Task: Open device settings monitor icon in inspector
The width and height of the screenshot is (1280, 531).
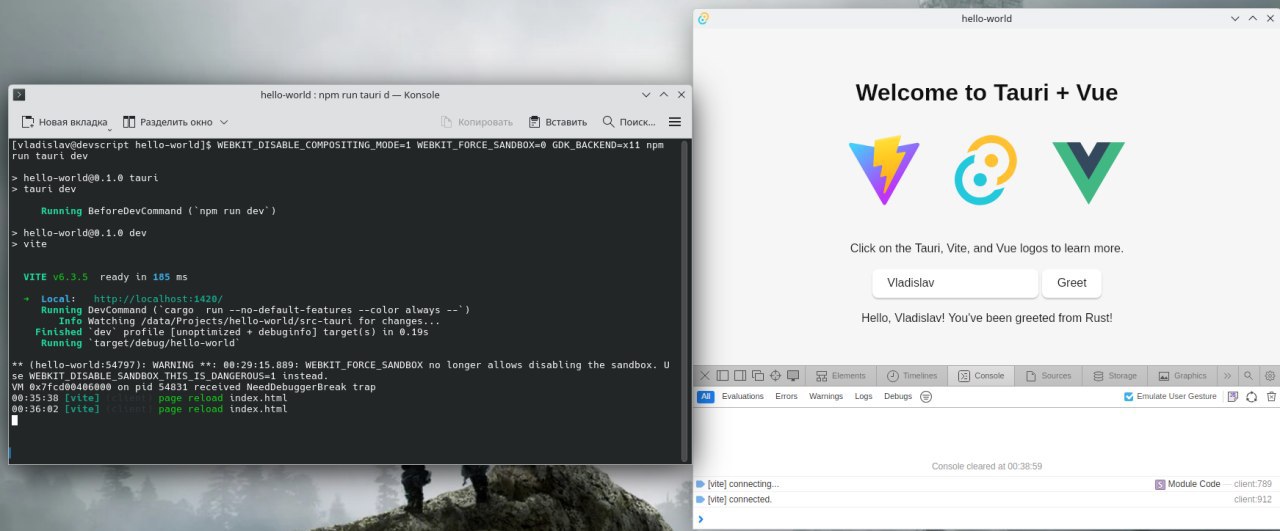Action: tap(793, 376)
